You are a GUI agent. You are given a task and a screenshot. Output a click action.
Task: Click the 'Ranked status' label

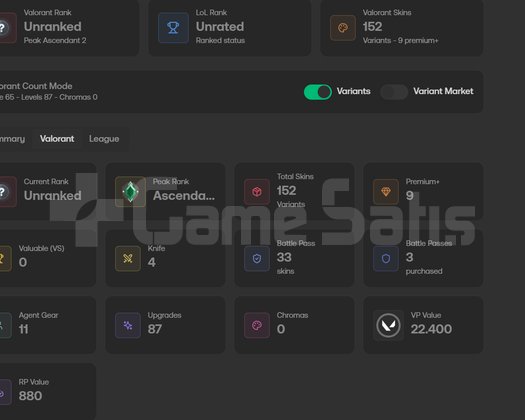coord(220,41)
